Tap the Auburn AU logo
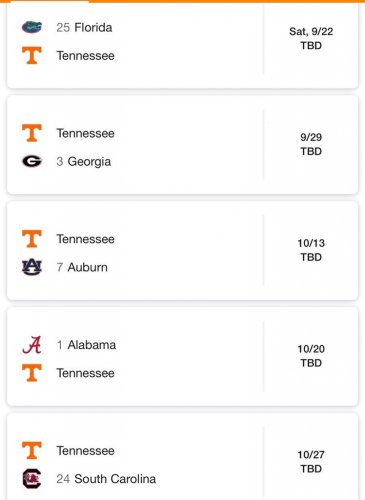 pos(32,267)
